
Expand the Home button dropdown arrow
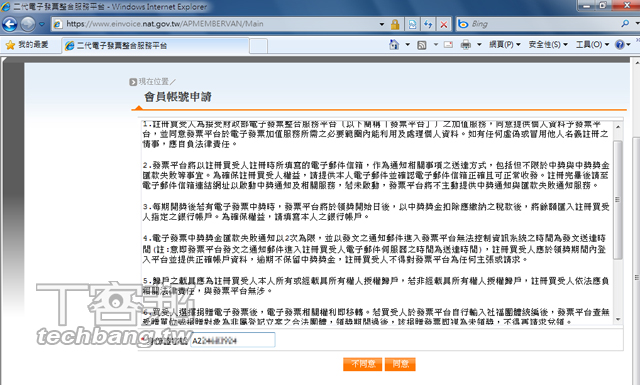coord(407,45)
